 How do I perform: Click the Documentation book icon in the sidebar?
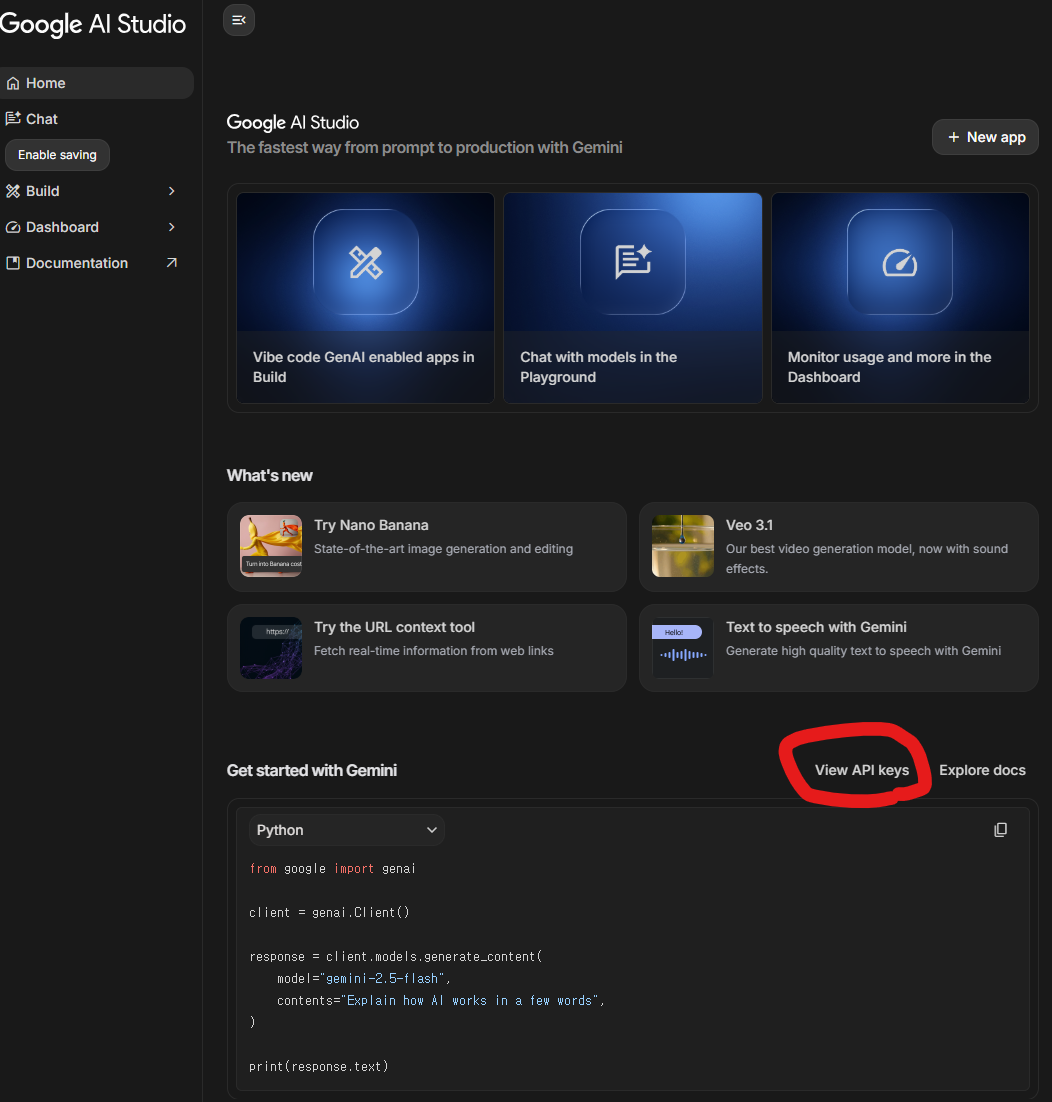pyautogui.click(x=13, y=263)
